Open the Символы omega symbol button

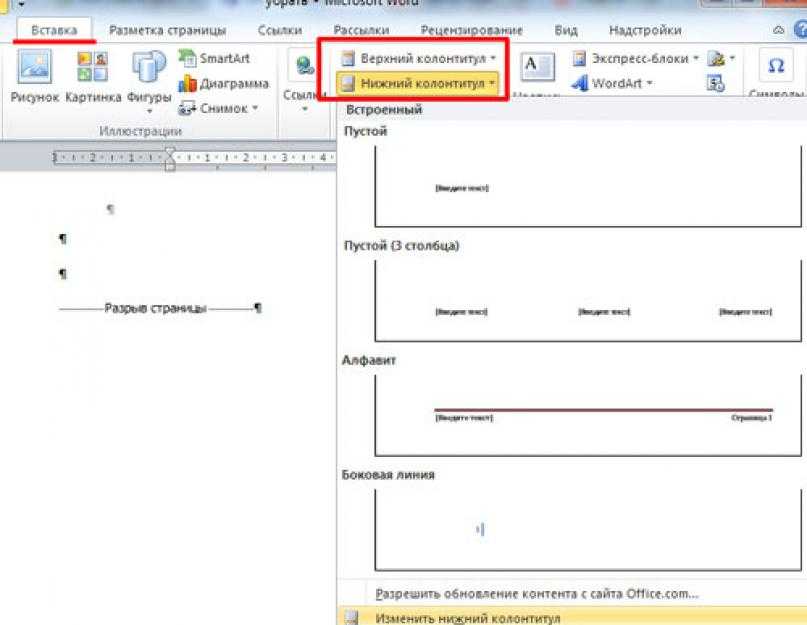click(776, 66)
